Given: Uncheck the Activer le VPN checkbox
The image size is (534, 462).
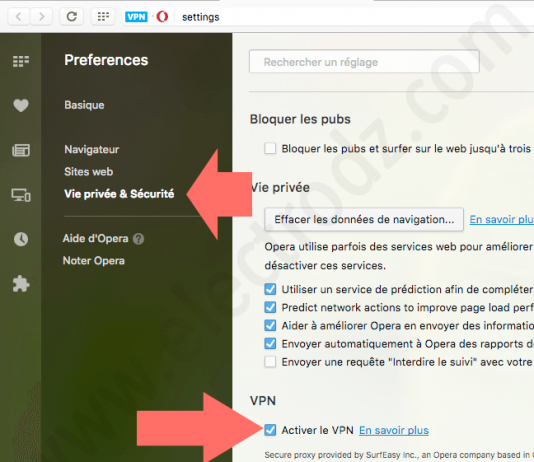Looking at the screenshot, I should coord(270,430).
